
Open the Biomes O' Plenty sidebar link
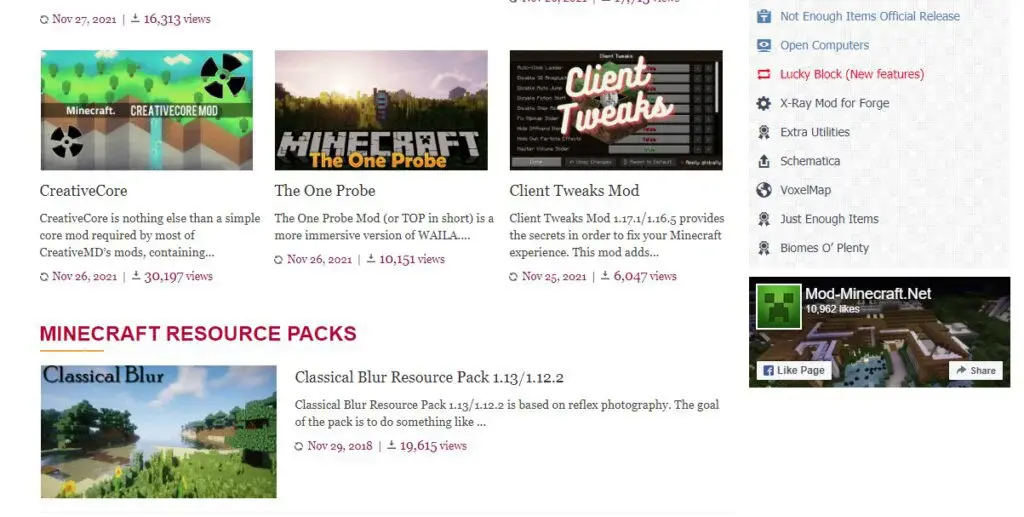click(824, 248)
